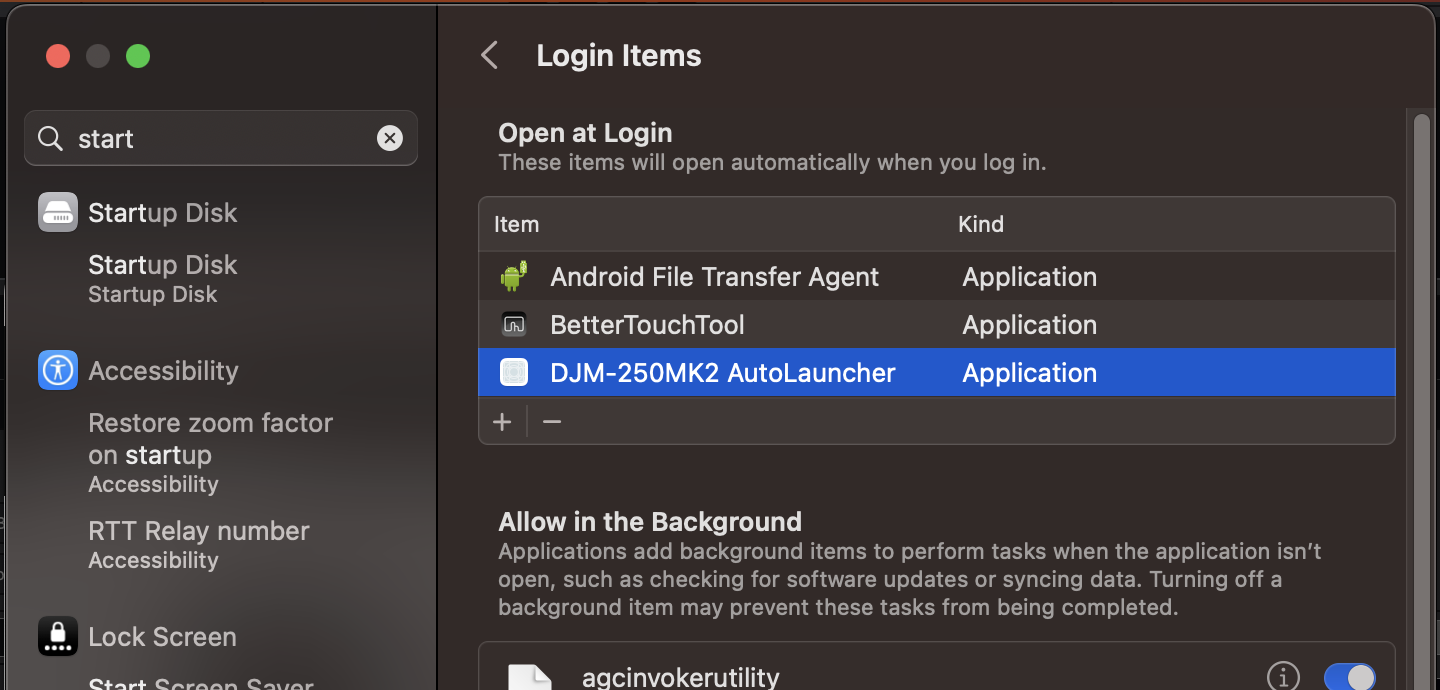Click the Accessibility sidebar icon

click(x=58, y=370)
